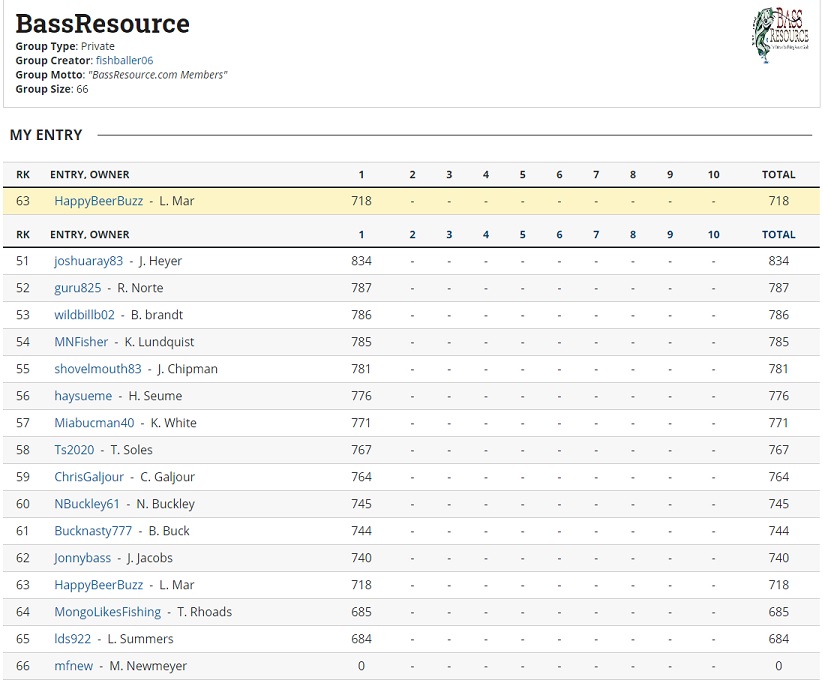The height and width of the screenshot is (685, 823).
Task: Sort standings by week 4 column header
Action: pyautogui.click(x=486, y=235)
